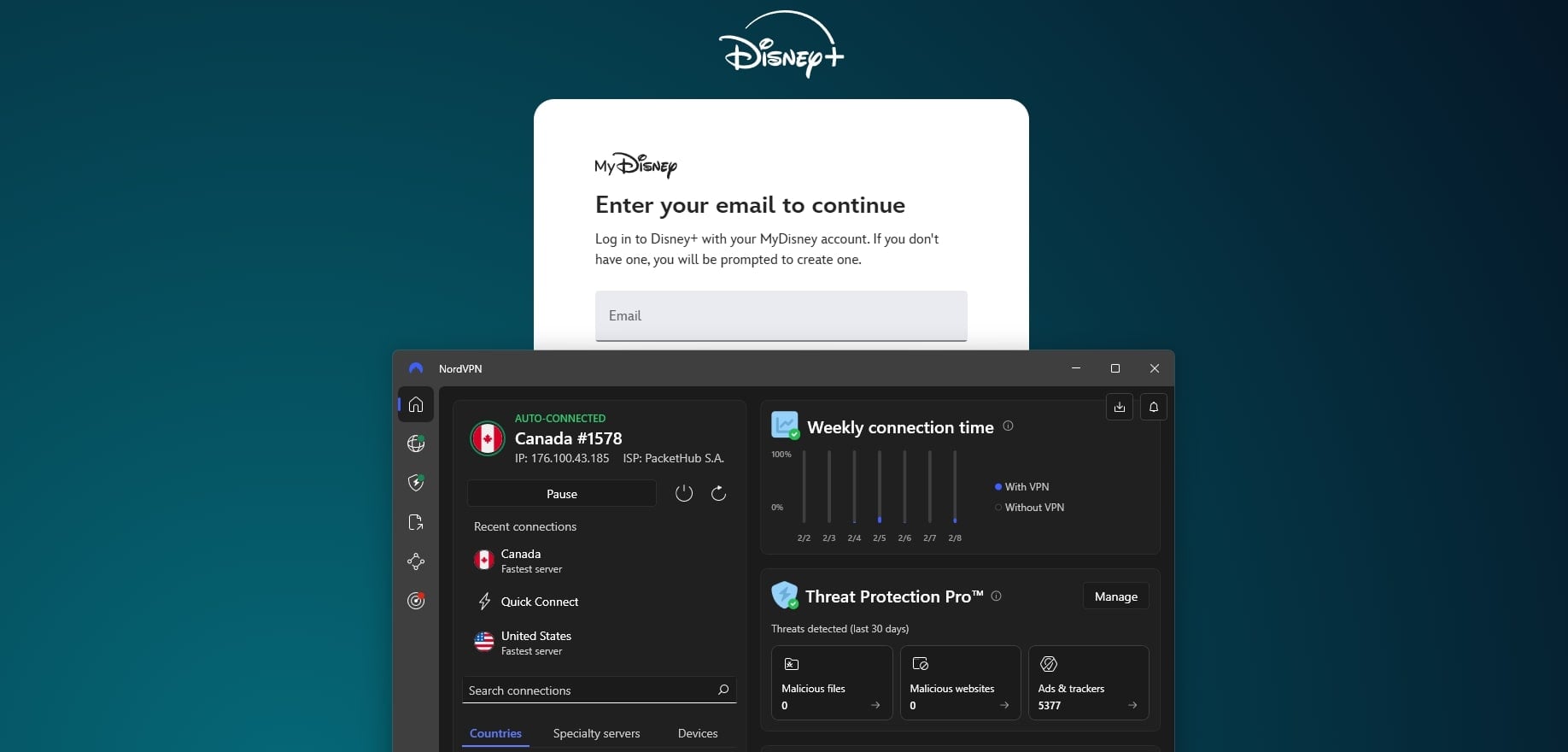Click the 2/8 bar in weekly chart
The image size is (1568, 752).
(x=955, y=486)
